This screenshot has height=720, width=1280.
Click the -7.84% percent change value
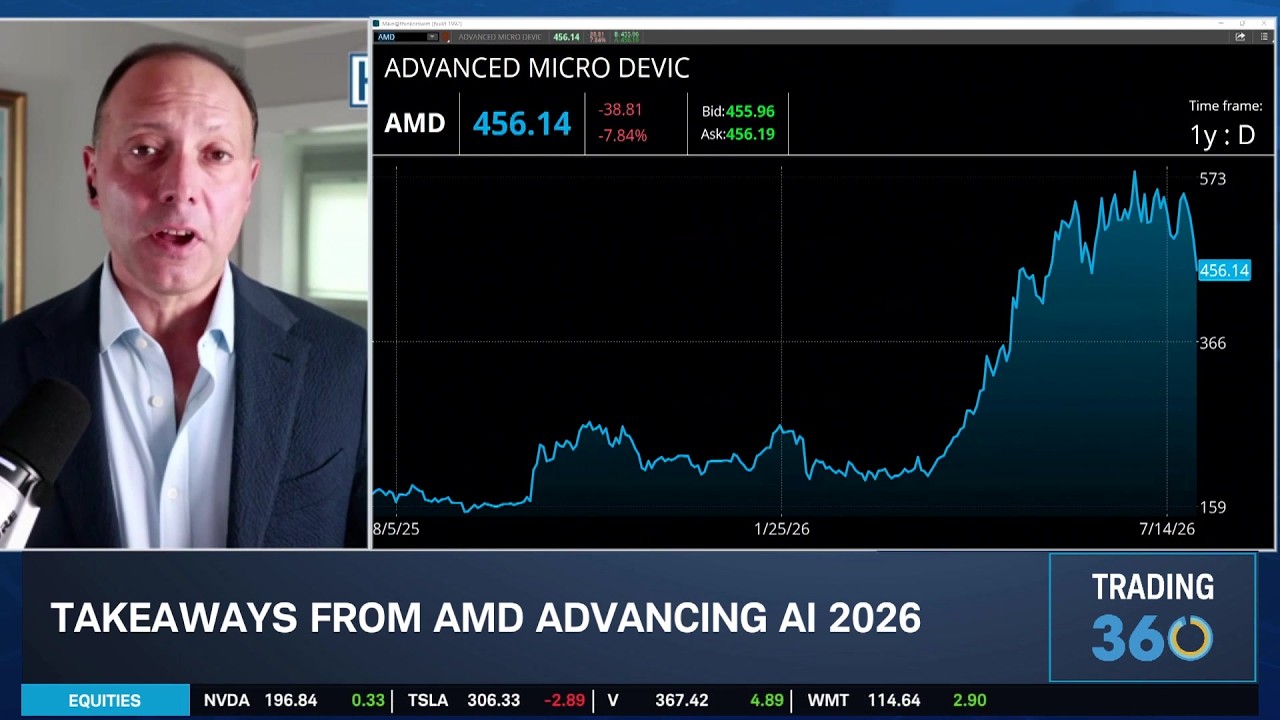(622, 135)
